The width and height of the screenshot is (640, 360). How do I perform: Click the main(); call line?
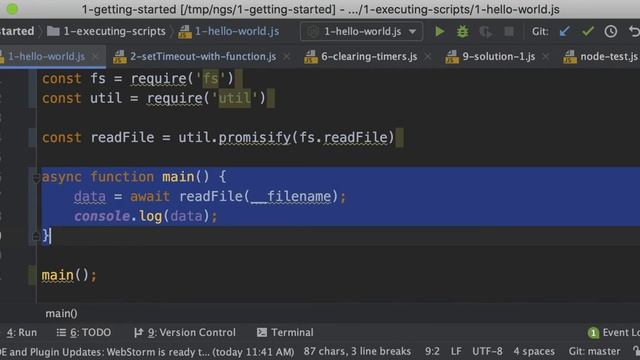[x=69, y=276]
